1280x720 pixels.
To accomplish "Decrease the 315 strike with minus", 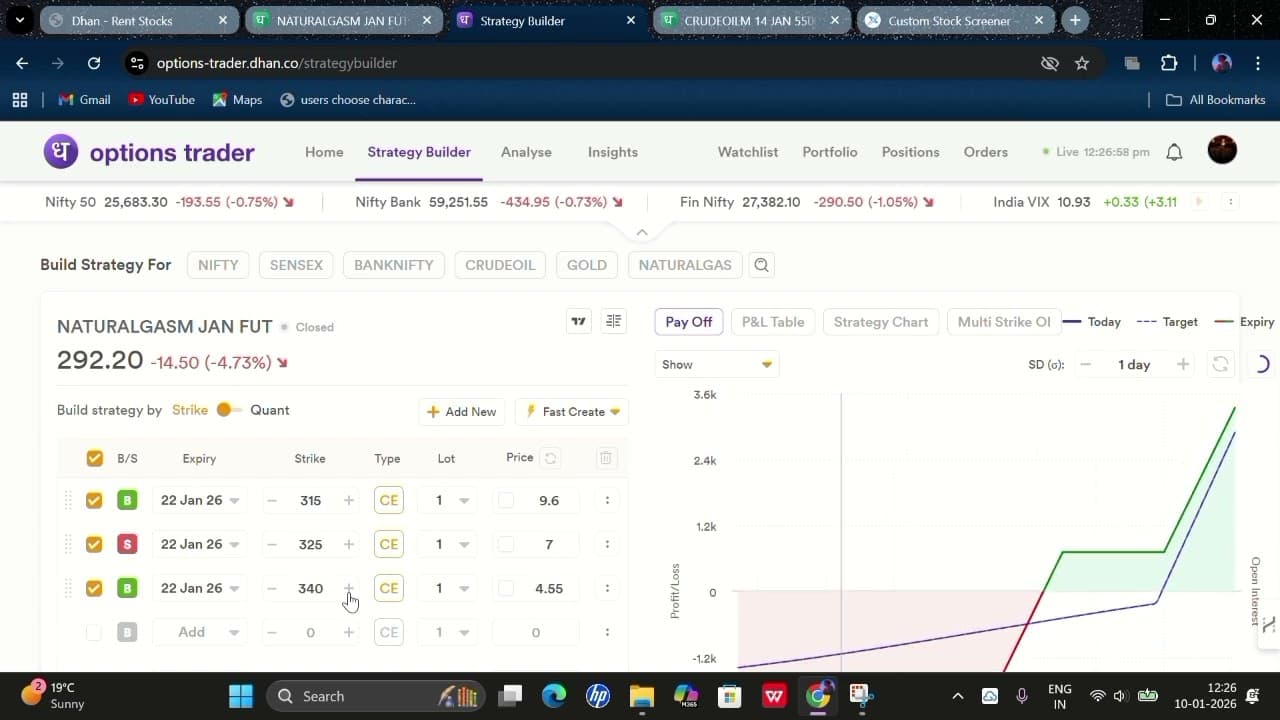I will [272, 500].
